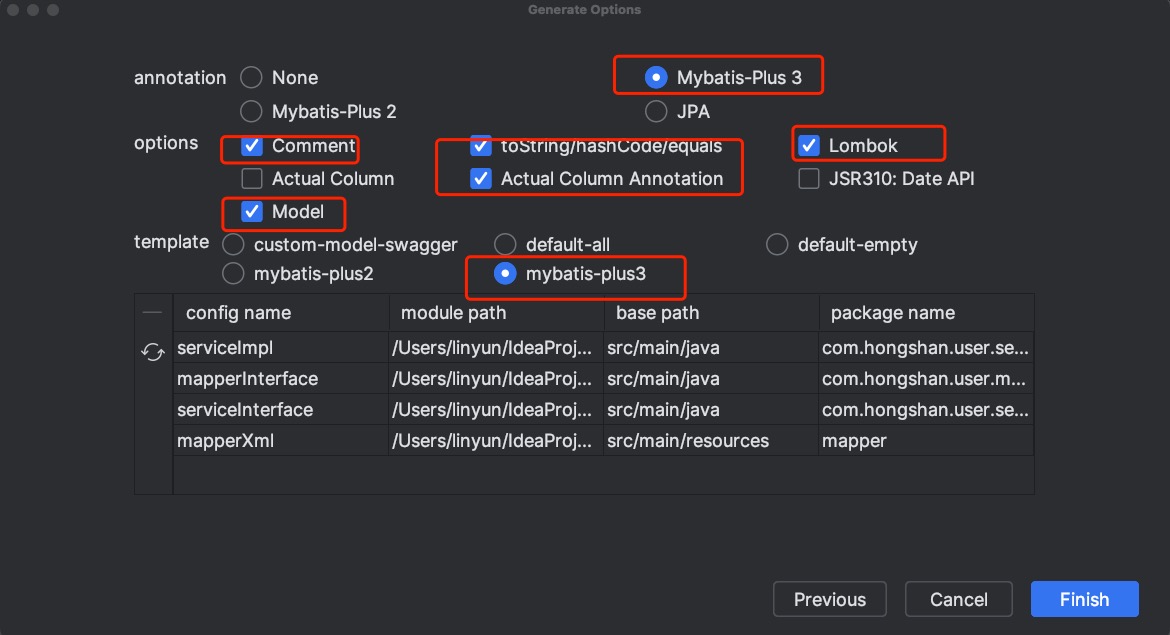
Task: Enable the Actual Column checkbox
Action: coord(252,178)
